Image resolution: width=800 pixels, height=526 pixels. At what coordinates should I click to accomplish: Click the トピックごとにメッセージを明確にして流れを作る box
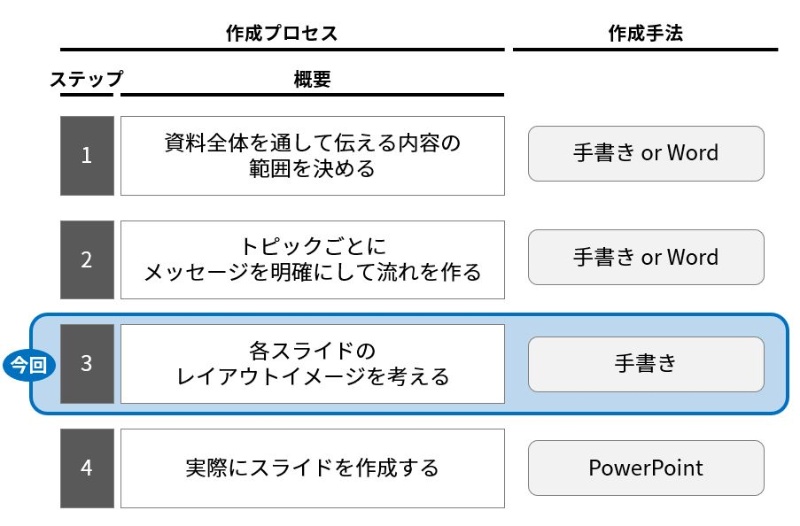(312, 259)
